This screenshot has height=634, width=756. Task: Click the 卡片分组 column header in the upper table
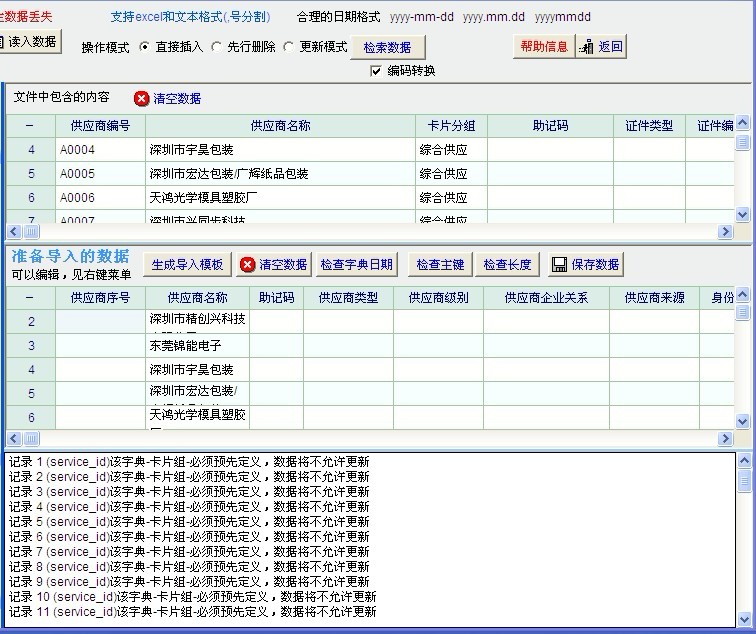pos(451,126)
